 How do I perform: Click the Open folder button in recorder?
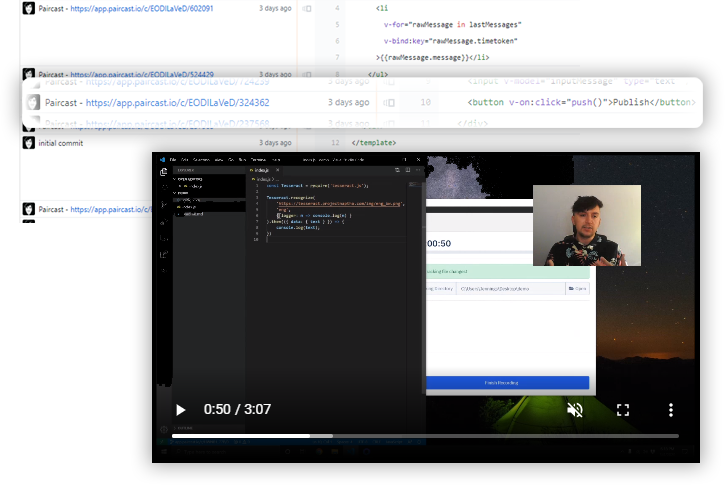[577, 288]
